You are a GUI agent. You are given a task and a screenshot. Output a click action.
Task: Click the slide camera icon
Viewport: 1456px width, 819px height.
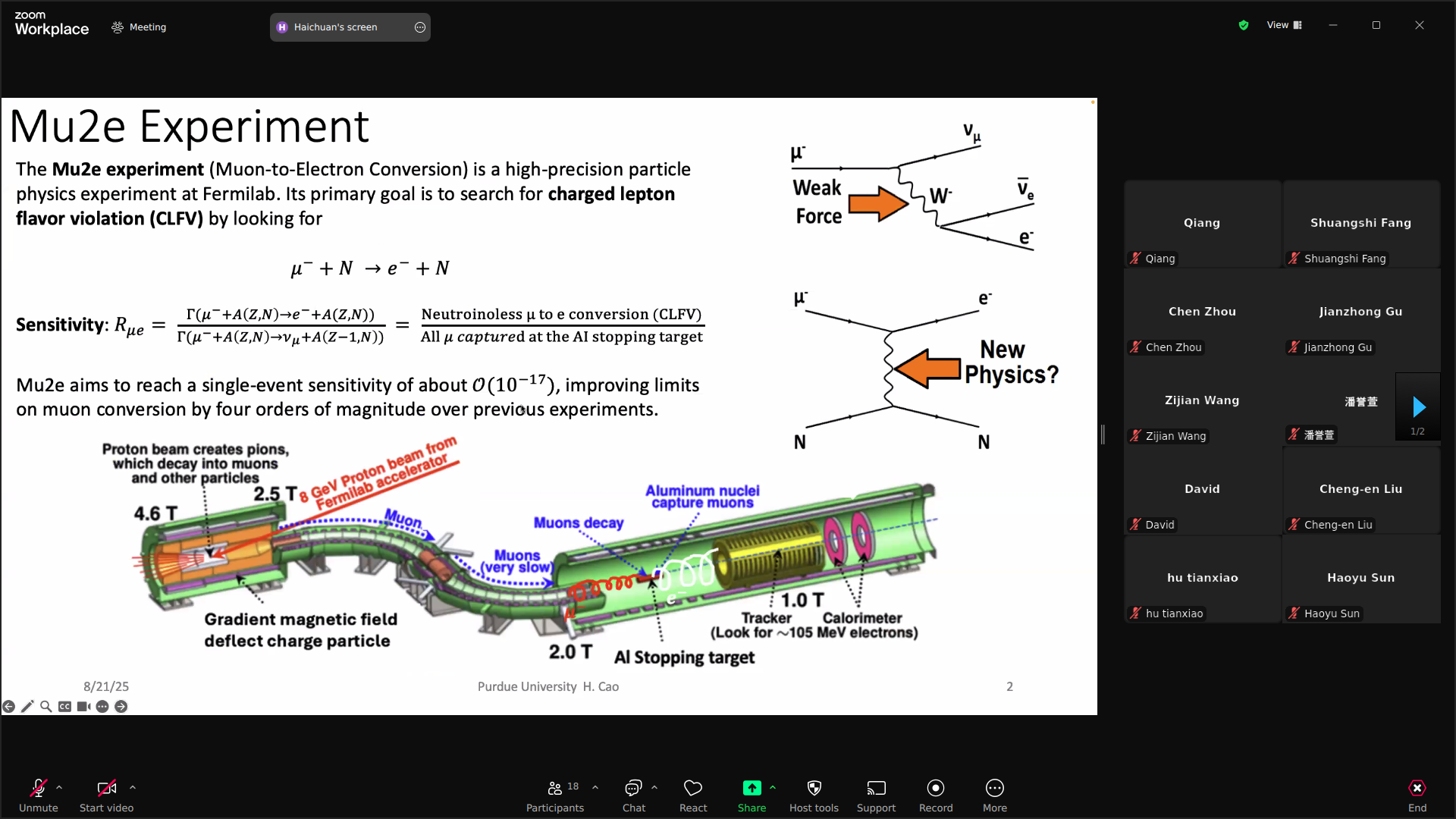(x=83, y=707)
